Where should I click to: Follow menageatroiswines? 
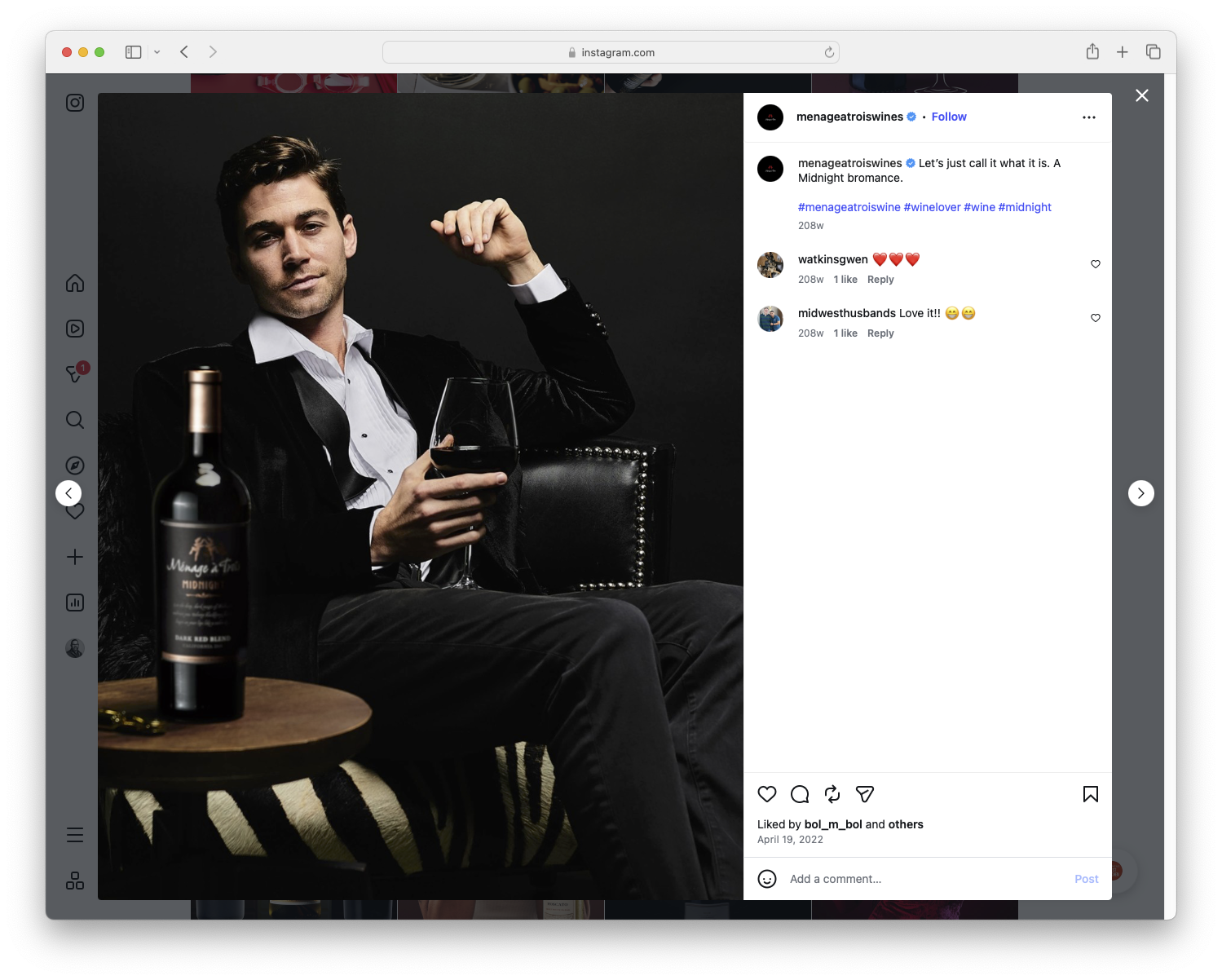[948, 117]
